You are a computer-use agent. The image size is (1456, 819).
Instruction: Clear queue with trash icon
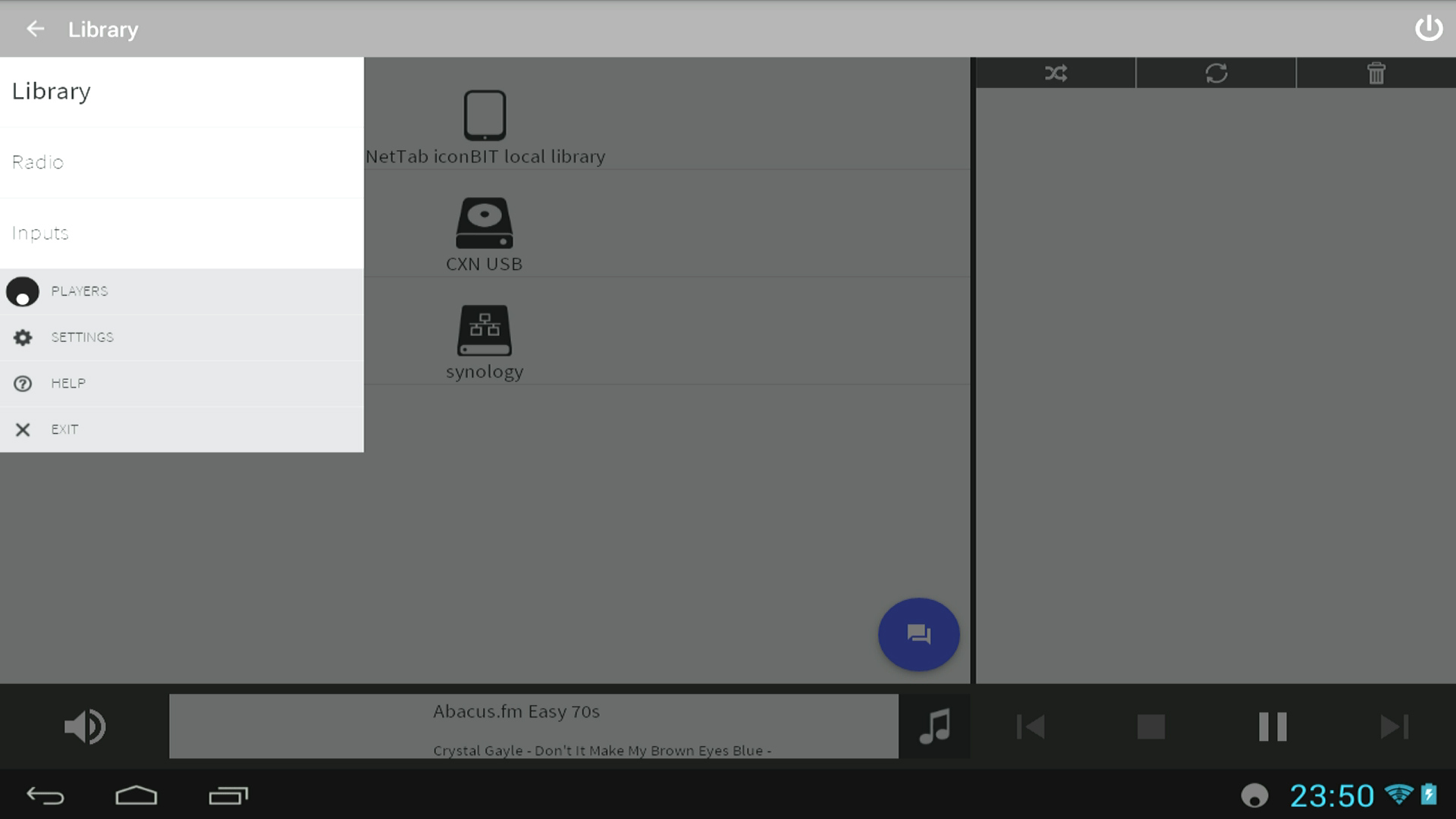tap(1376, 73)
